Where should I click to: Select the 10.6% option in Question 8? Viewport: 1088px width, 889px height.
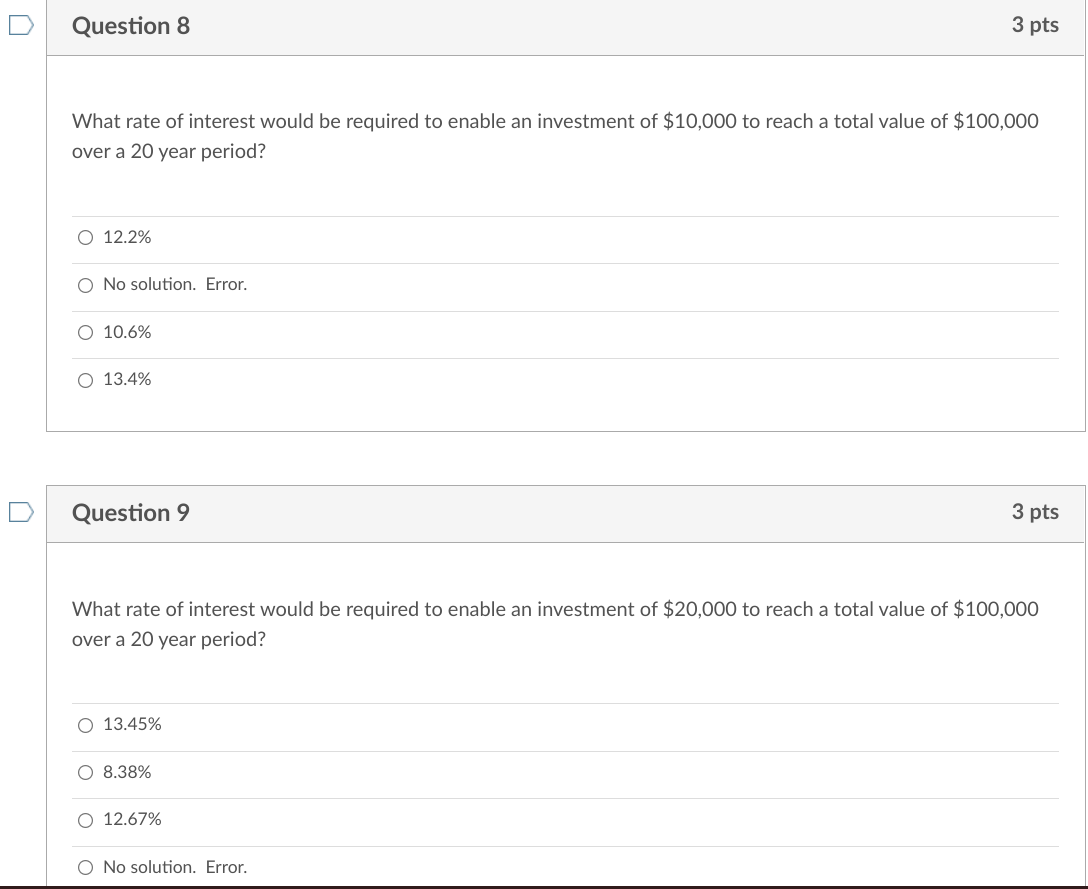[x=86, y=332]
